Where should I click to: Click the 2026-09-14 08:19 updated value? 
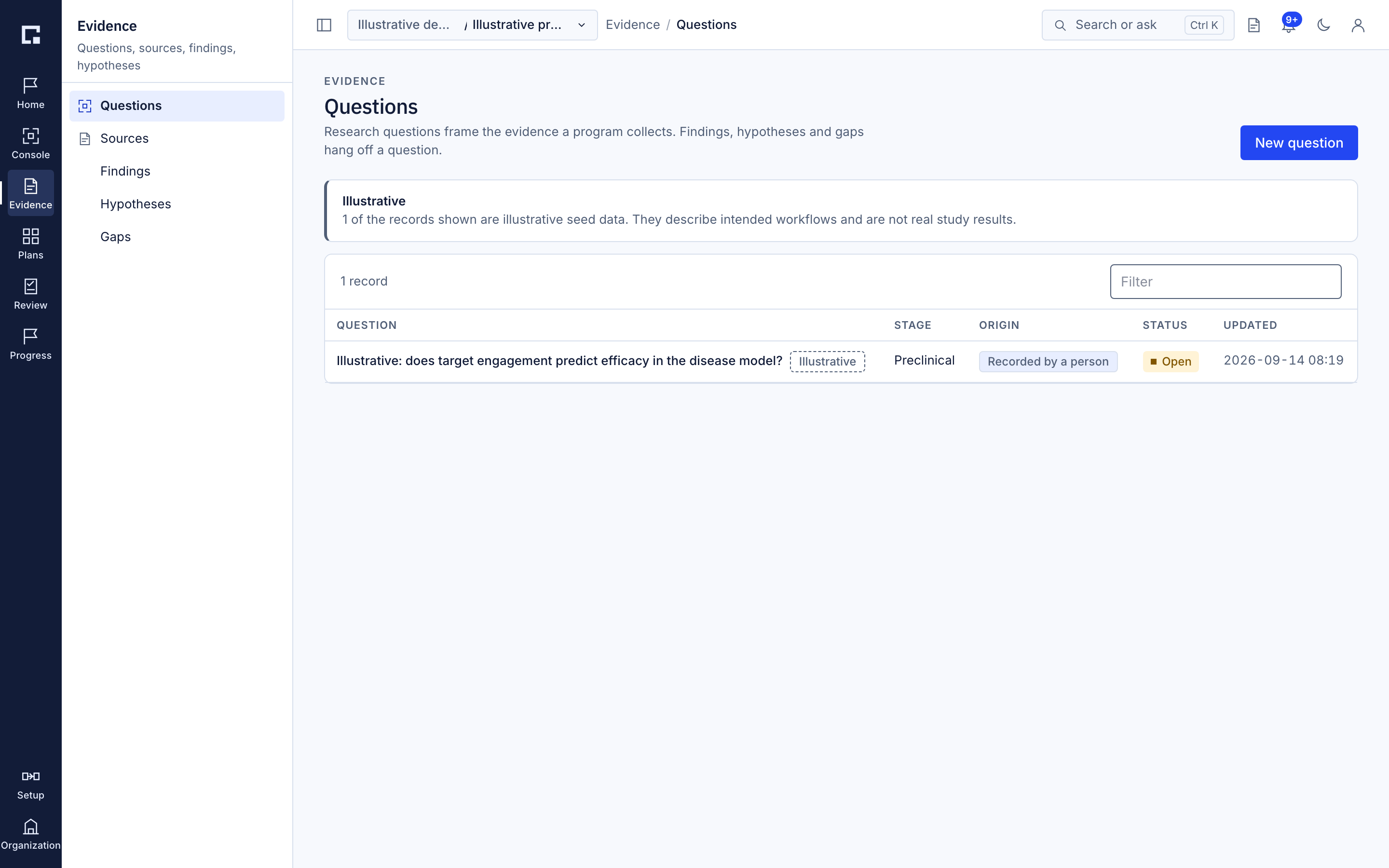point(1283,360)
